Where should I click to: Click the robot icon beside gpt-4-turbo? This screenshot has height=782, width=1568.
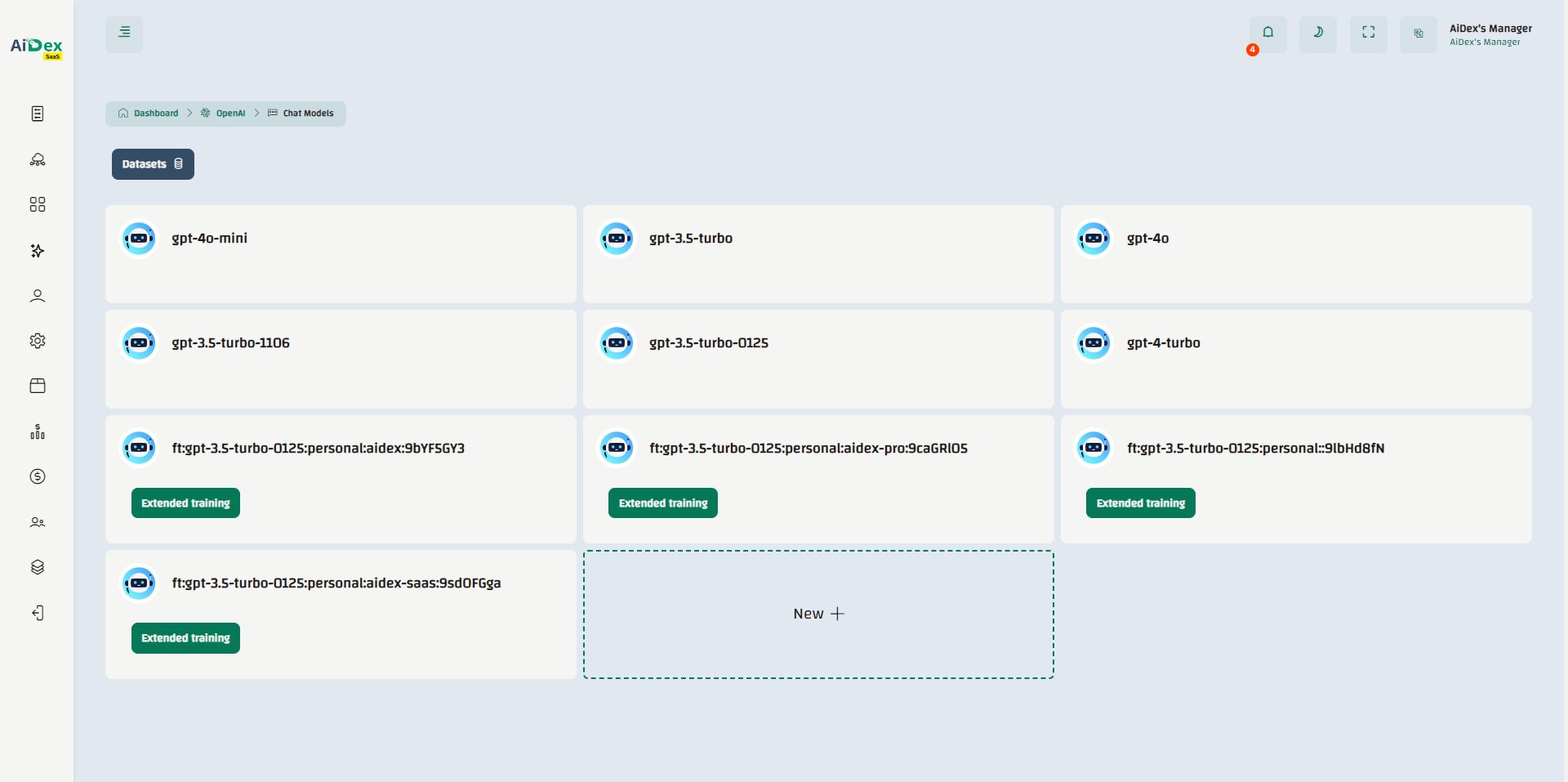[1094, 343]
